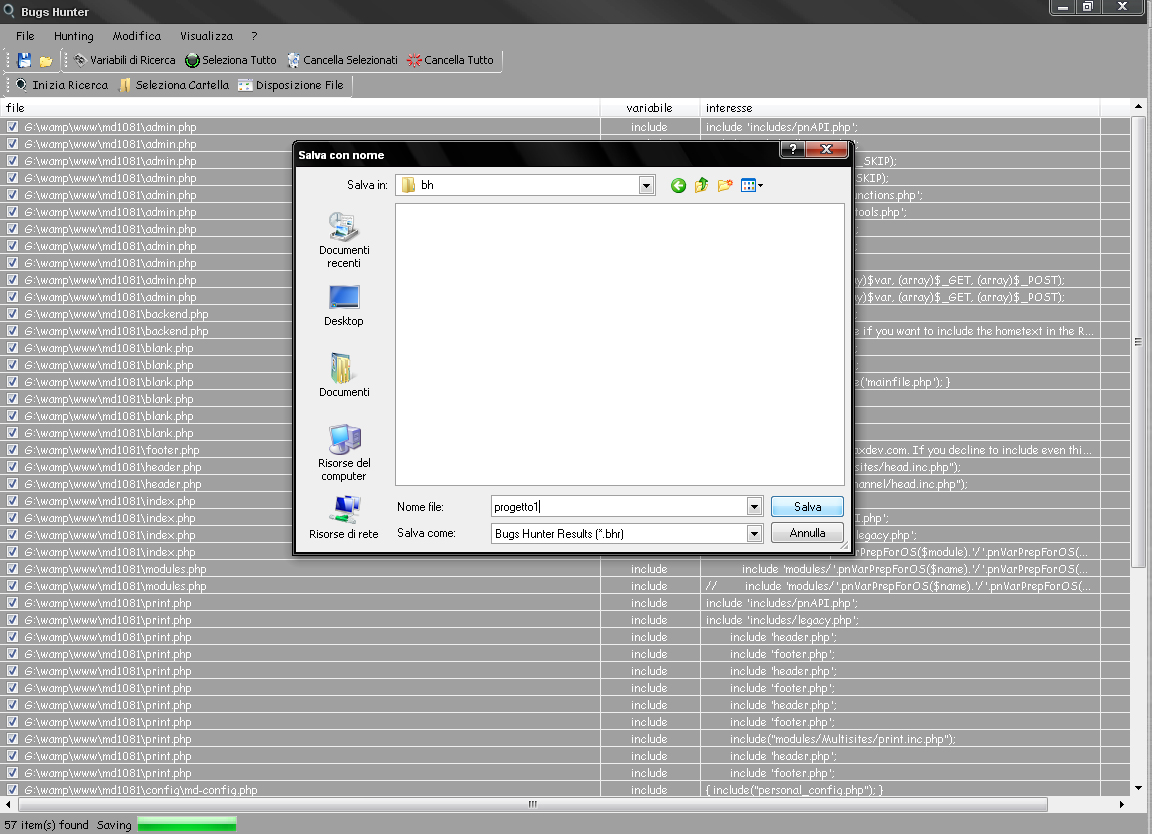Click the green back arrow in save dialog
Screen dimensions: 1152x834
(678, 185)
